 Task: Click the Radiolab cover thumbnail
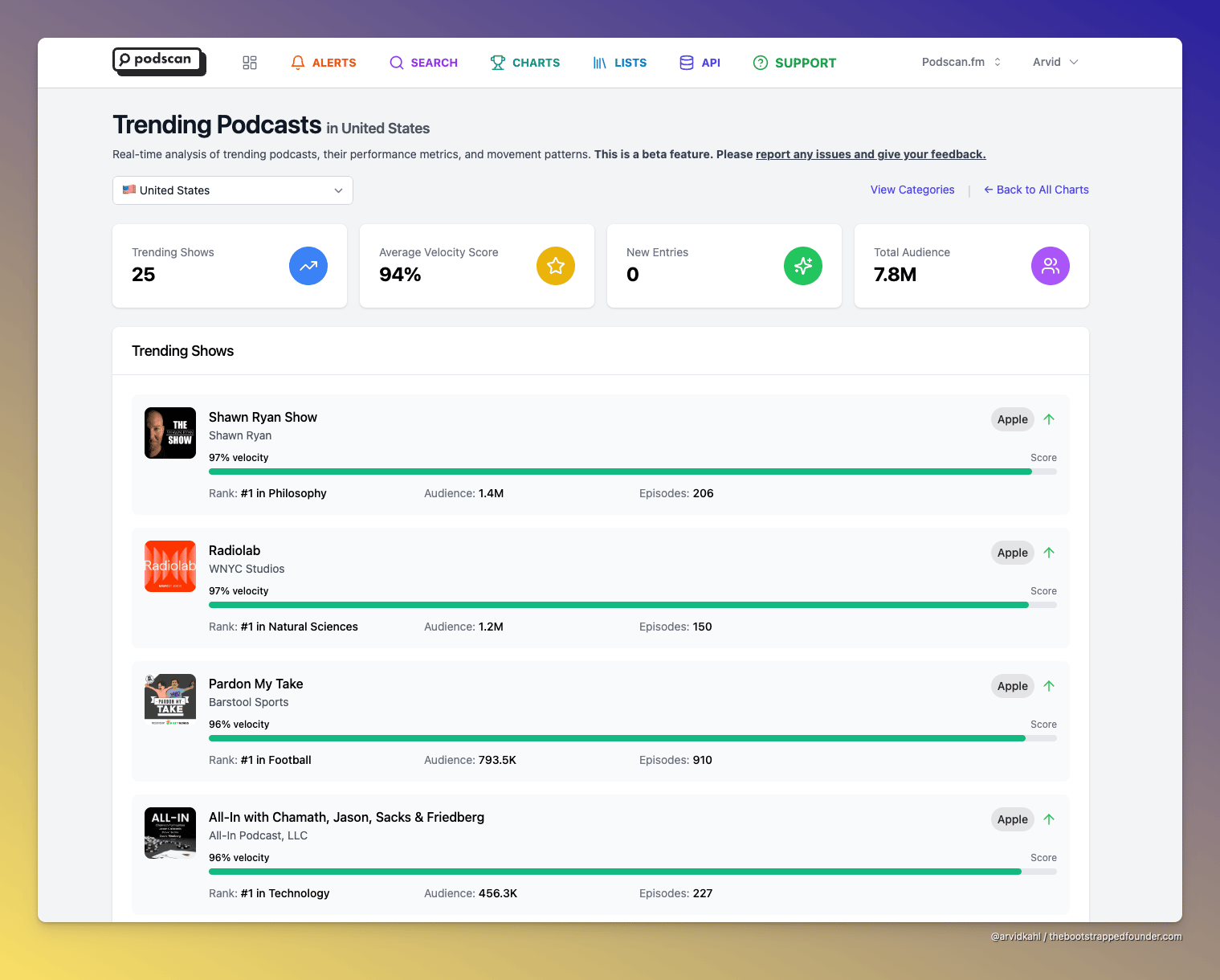coord(170,566)
